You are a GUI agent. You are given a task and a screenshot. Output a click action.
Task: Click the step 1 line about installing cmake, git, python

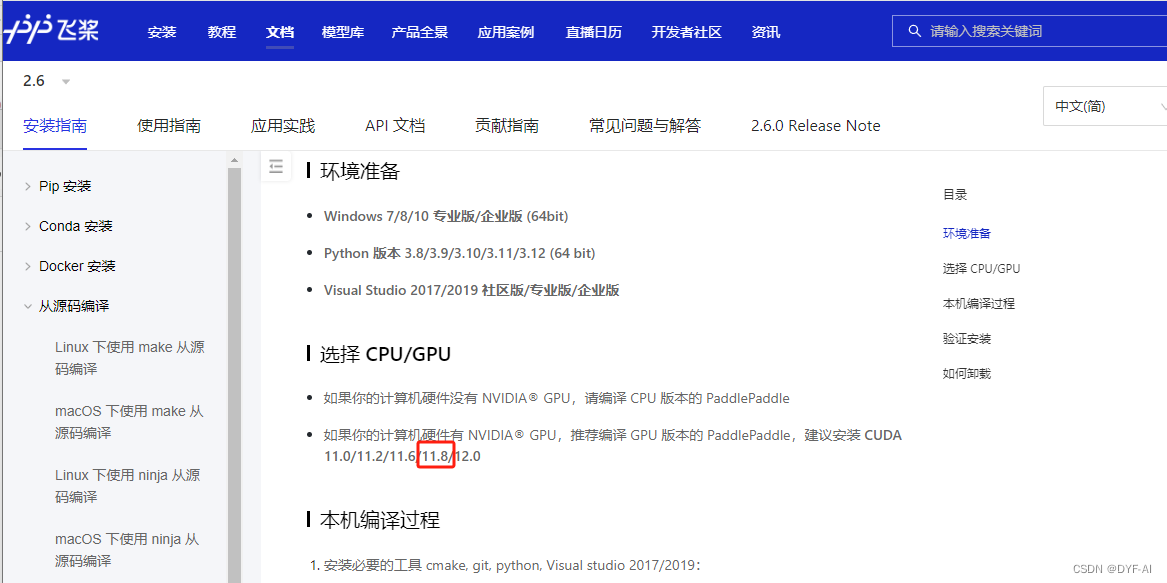tap(505, 567)
